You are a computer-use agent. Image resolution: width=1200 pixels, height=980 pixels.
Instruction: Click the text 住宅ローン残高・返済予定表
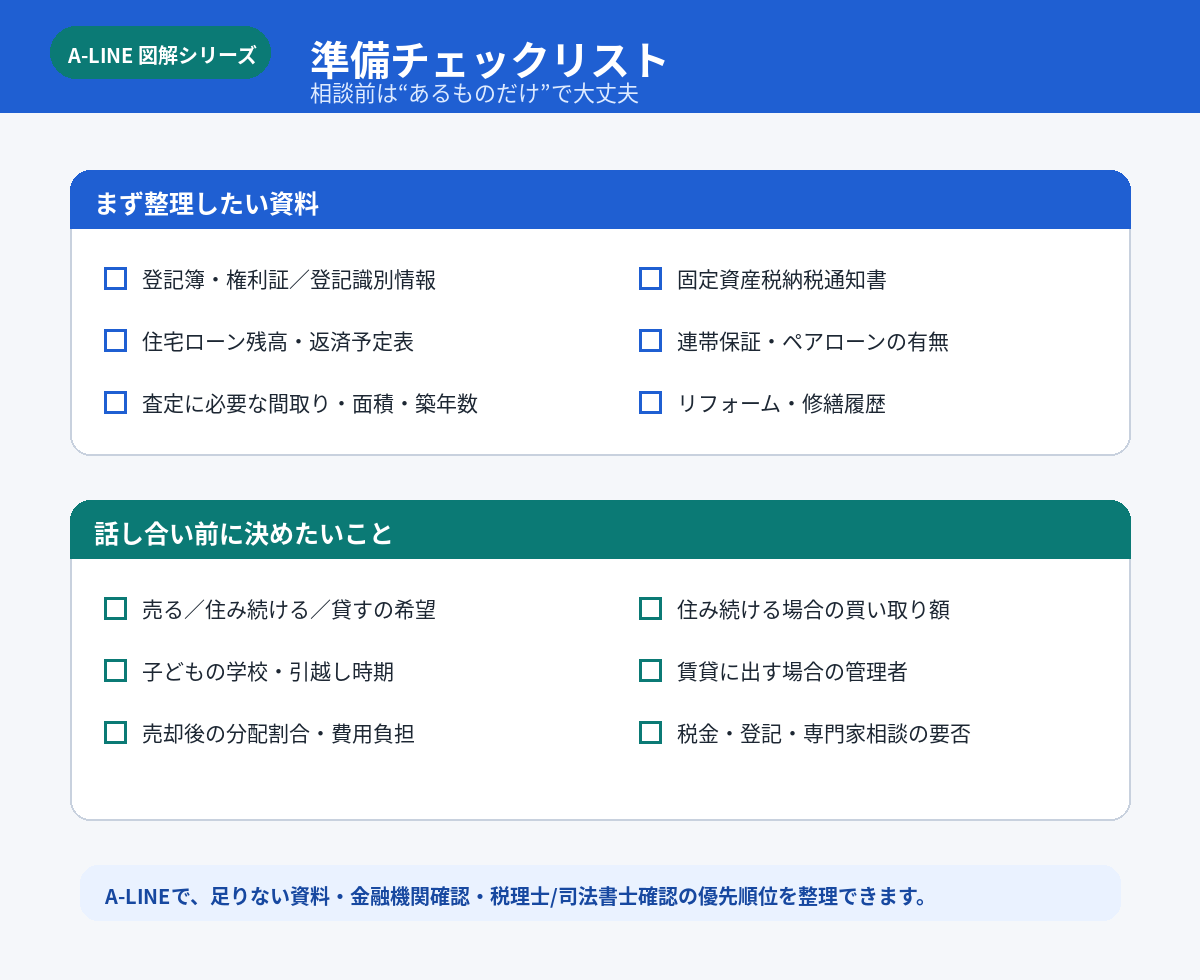pyautogui.click(x=278, y=342)
